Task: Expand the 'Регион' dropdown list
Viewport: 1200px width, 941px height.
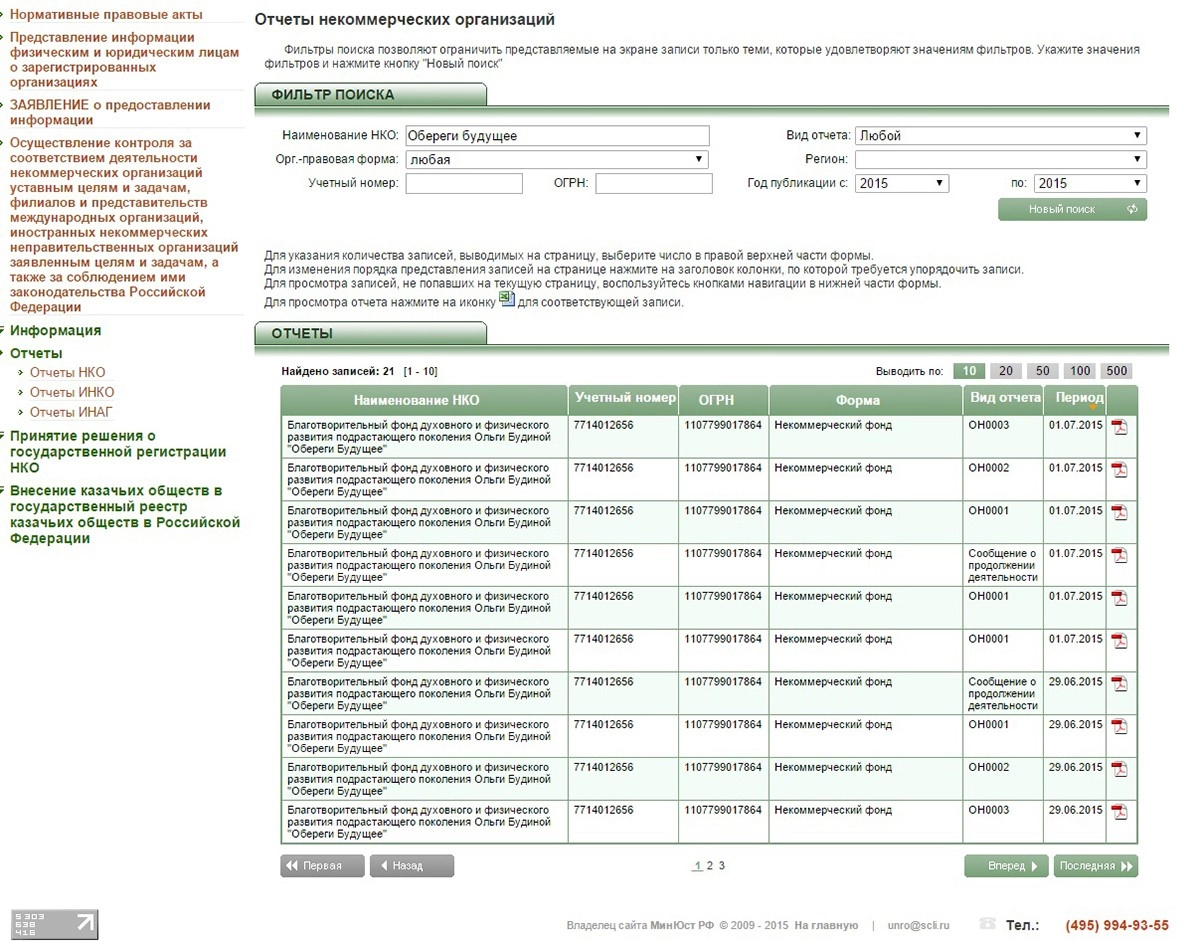Action: tap(1000, 160)
